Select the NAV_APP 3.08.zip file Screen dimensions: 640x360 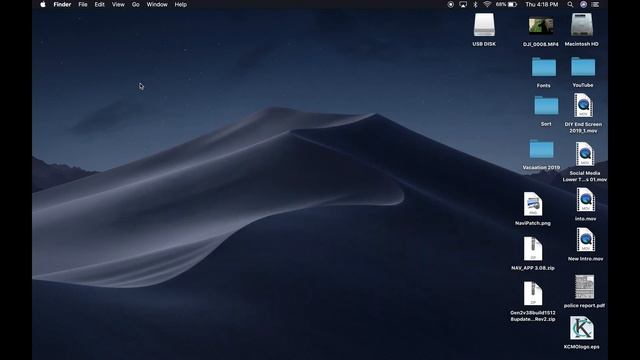(x=533, y=249)
